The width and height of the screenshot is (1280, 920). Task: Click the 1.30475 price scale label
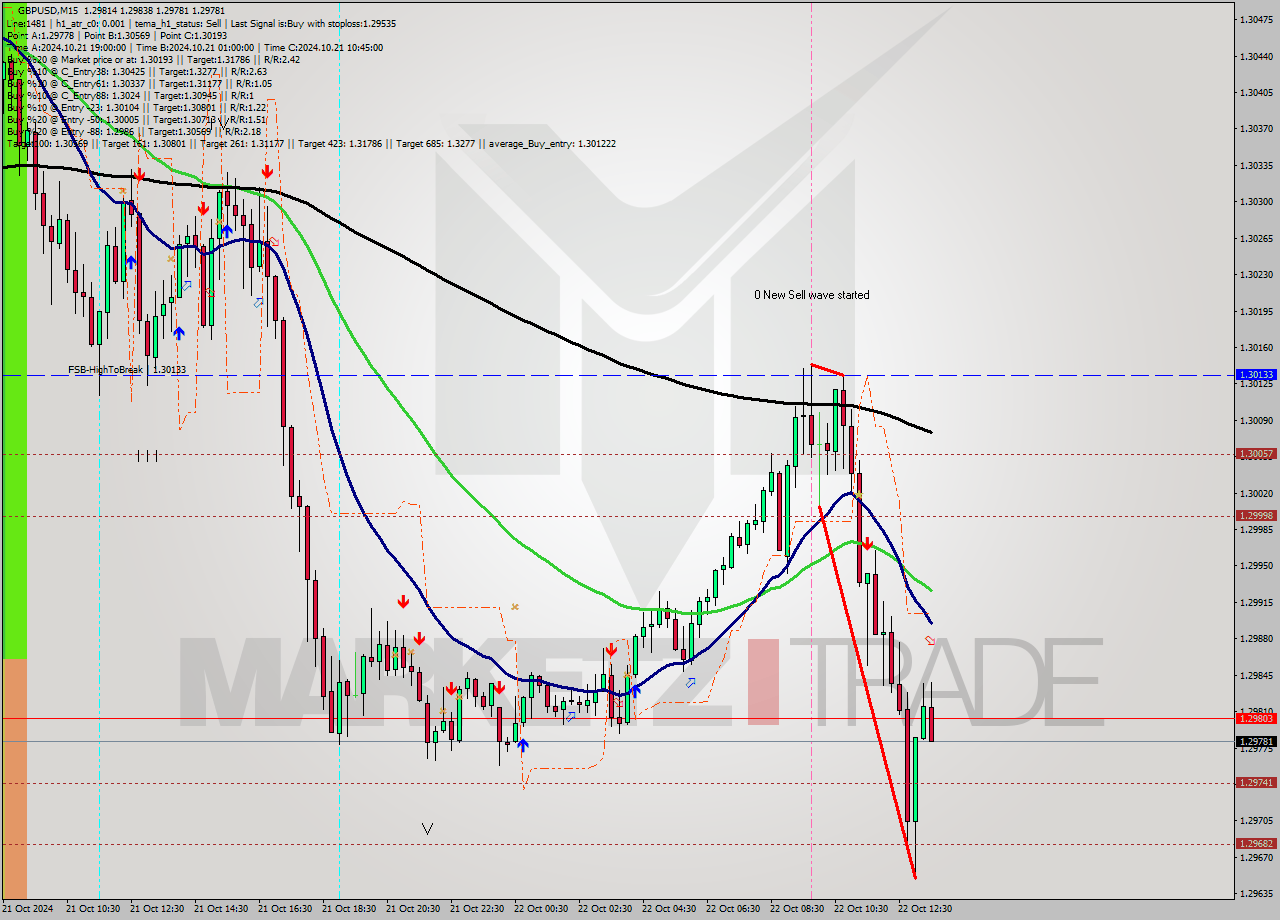point(1256,19)
